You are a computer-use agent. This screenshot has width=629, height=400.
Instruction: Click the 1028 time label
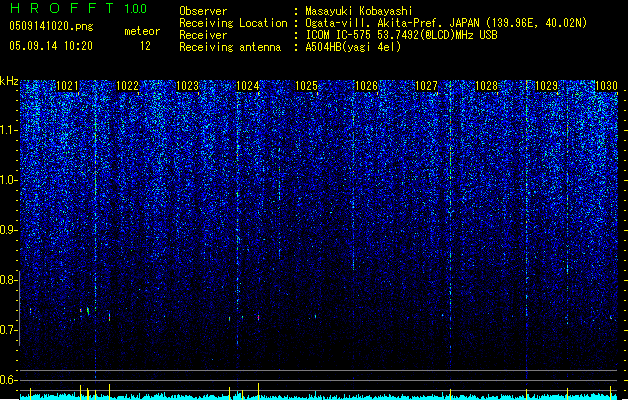pyautogui.click(x=486, y=86)
